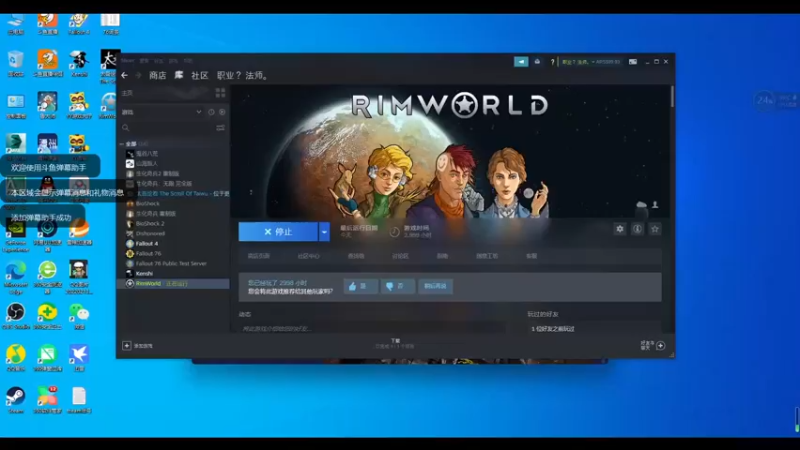
Task: Open 客服 support link
Action: pos(532,256)
